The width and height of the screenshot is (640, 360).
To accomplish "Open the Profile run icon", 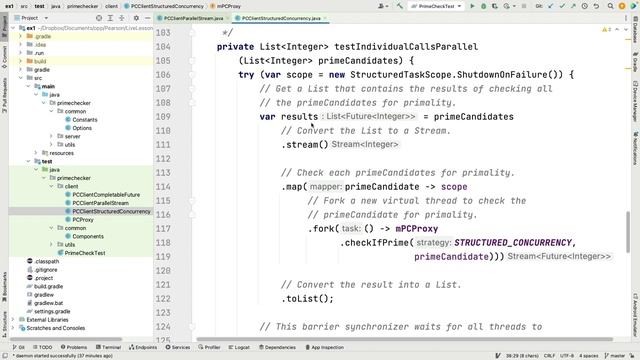I will pos(507,6).
